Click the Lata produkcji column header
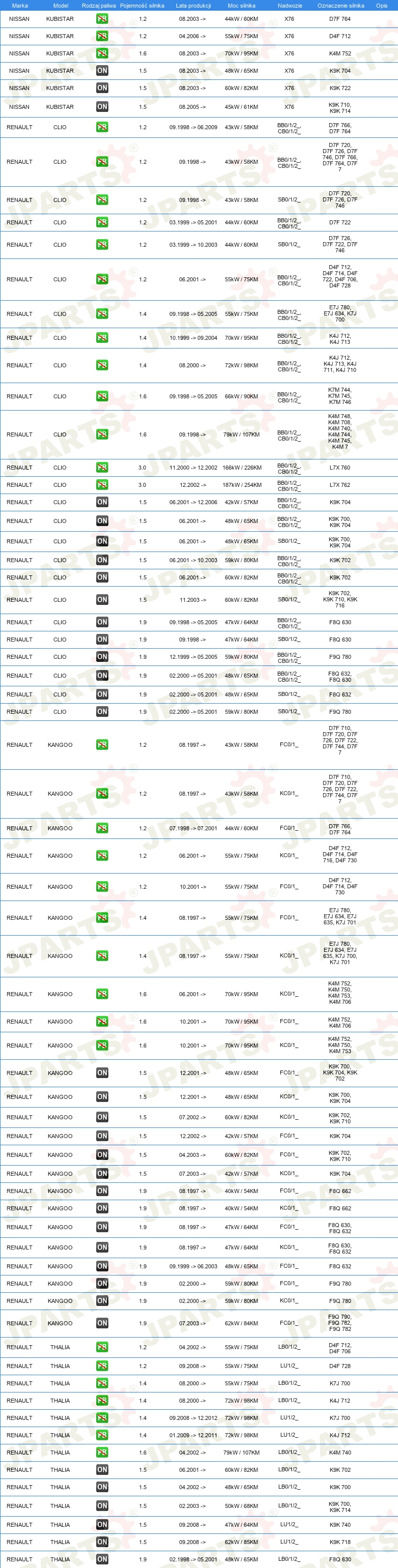398x1568 pixels. click(x=193, y=6)
